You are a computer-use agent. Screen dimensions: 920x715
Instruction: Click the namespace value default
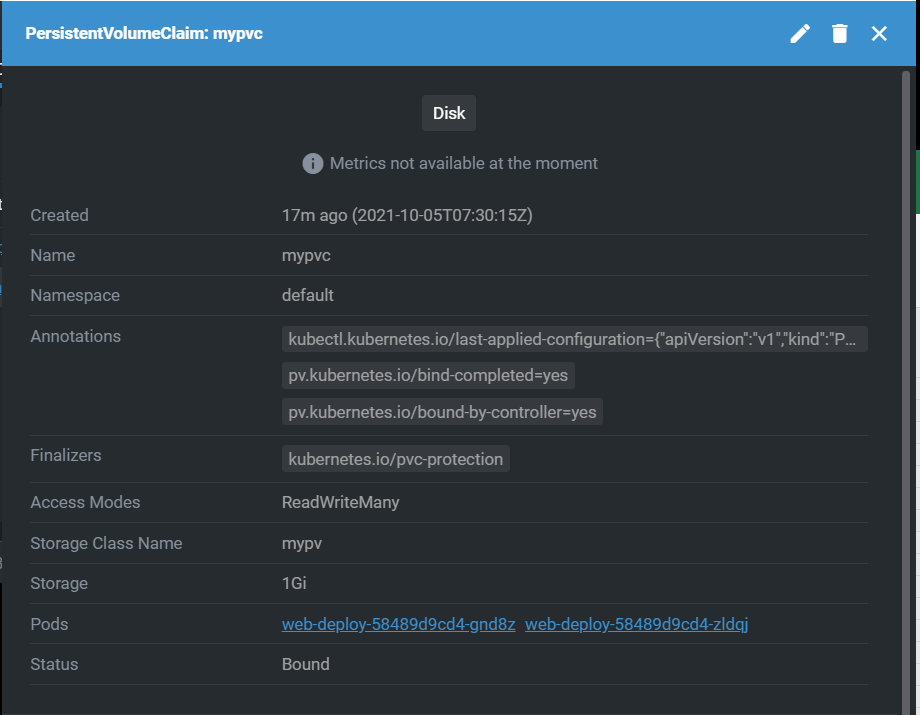(308, 295)
